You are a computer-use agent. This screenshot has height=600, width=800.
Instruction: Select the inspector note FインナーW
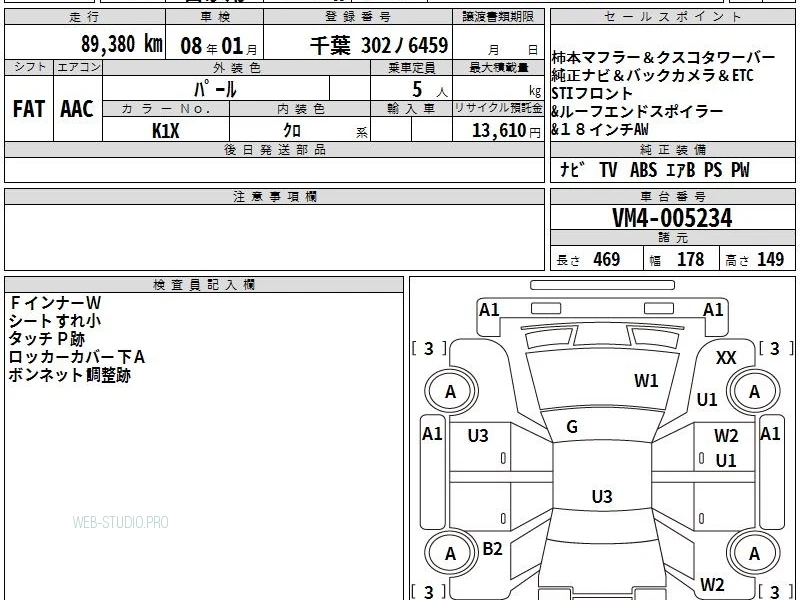(x=55, y=303)
